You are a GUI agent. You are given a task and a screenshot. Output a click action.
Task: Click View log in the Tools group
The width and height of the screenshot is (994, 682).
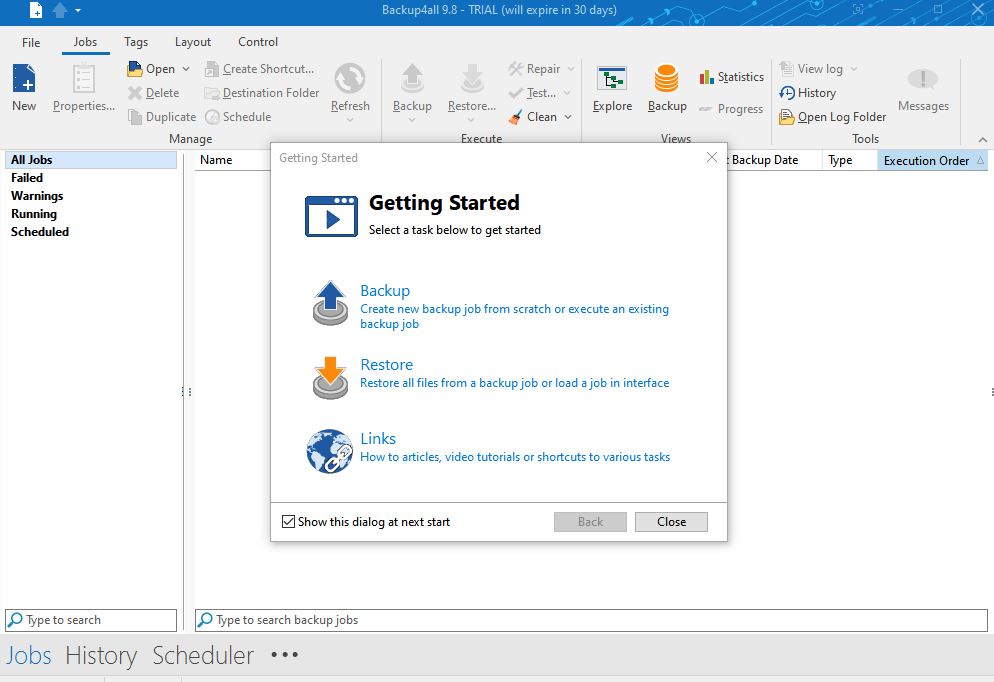[811, 68]
